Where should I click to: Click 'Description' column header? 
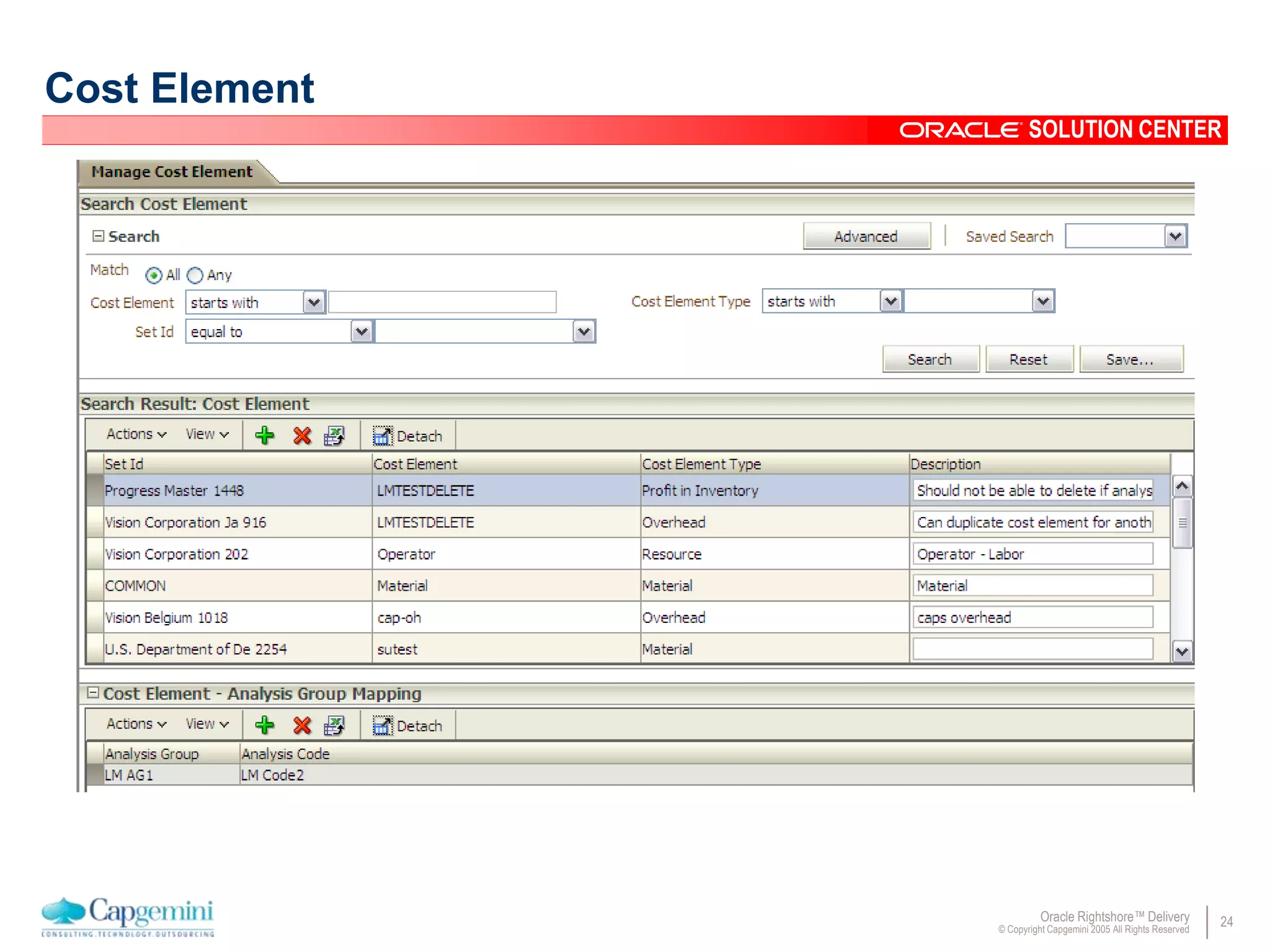[1039, 464]
